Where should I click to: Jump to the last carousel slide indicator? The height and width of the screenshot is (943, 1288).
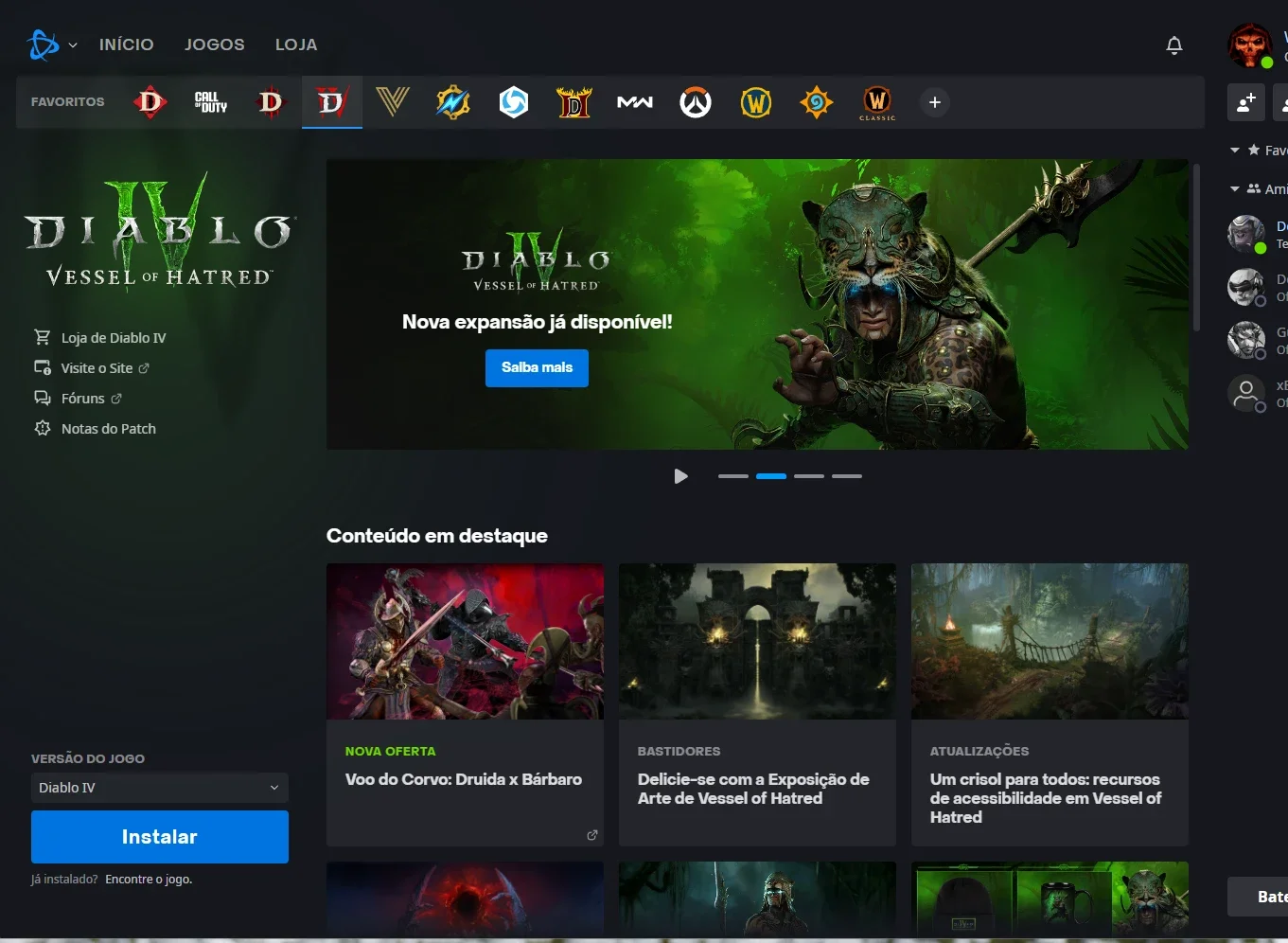point(847,476)
